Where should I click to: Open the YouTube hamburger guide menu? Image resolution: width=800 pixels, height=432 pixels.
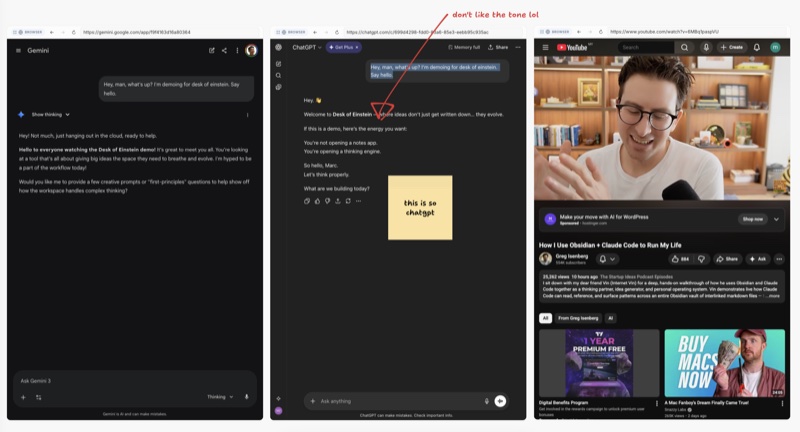pos(545,47)
